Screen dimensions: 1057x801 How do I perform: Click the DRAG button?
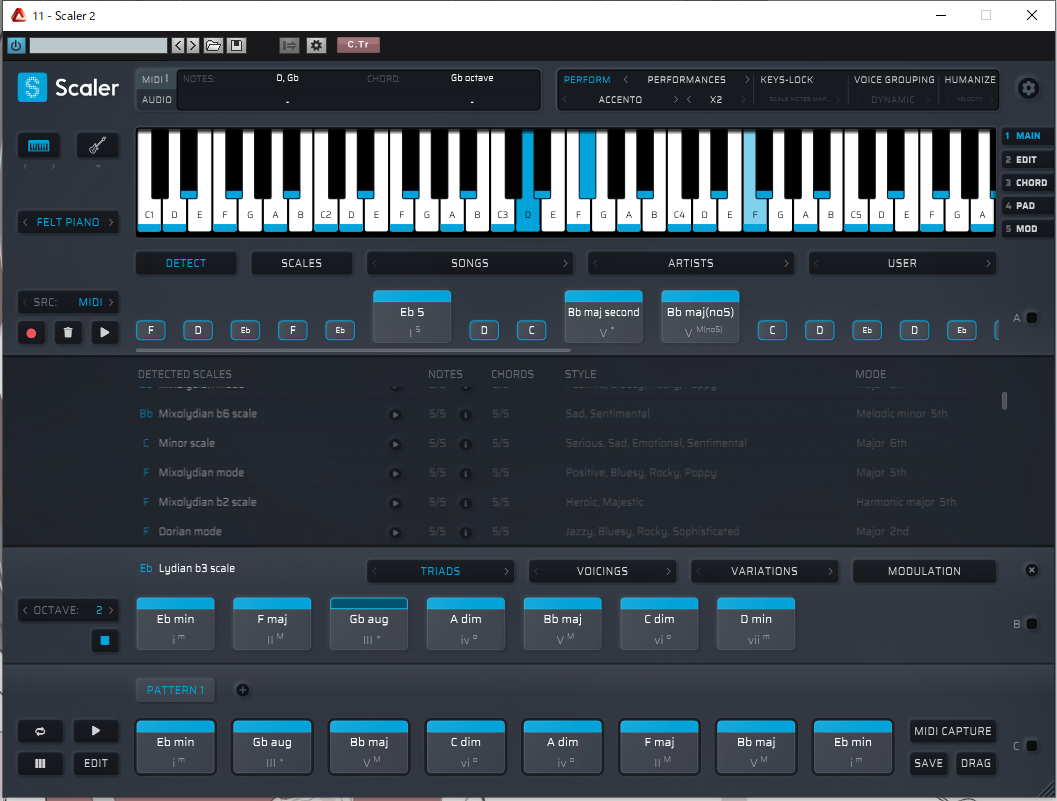coord(975,763)
